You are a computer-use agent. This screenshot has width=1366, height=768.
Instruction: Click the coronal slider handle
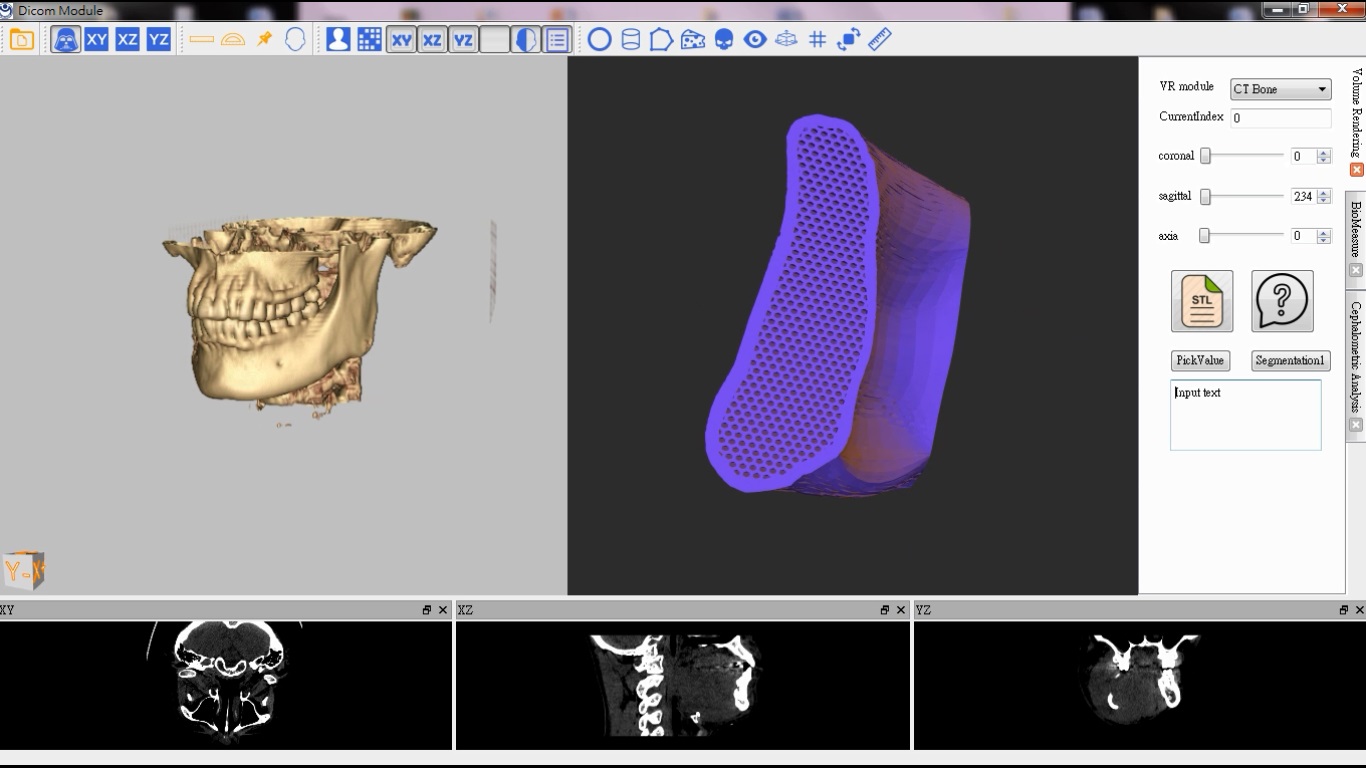coord(1206,156)
